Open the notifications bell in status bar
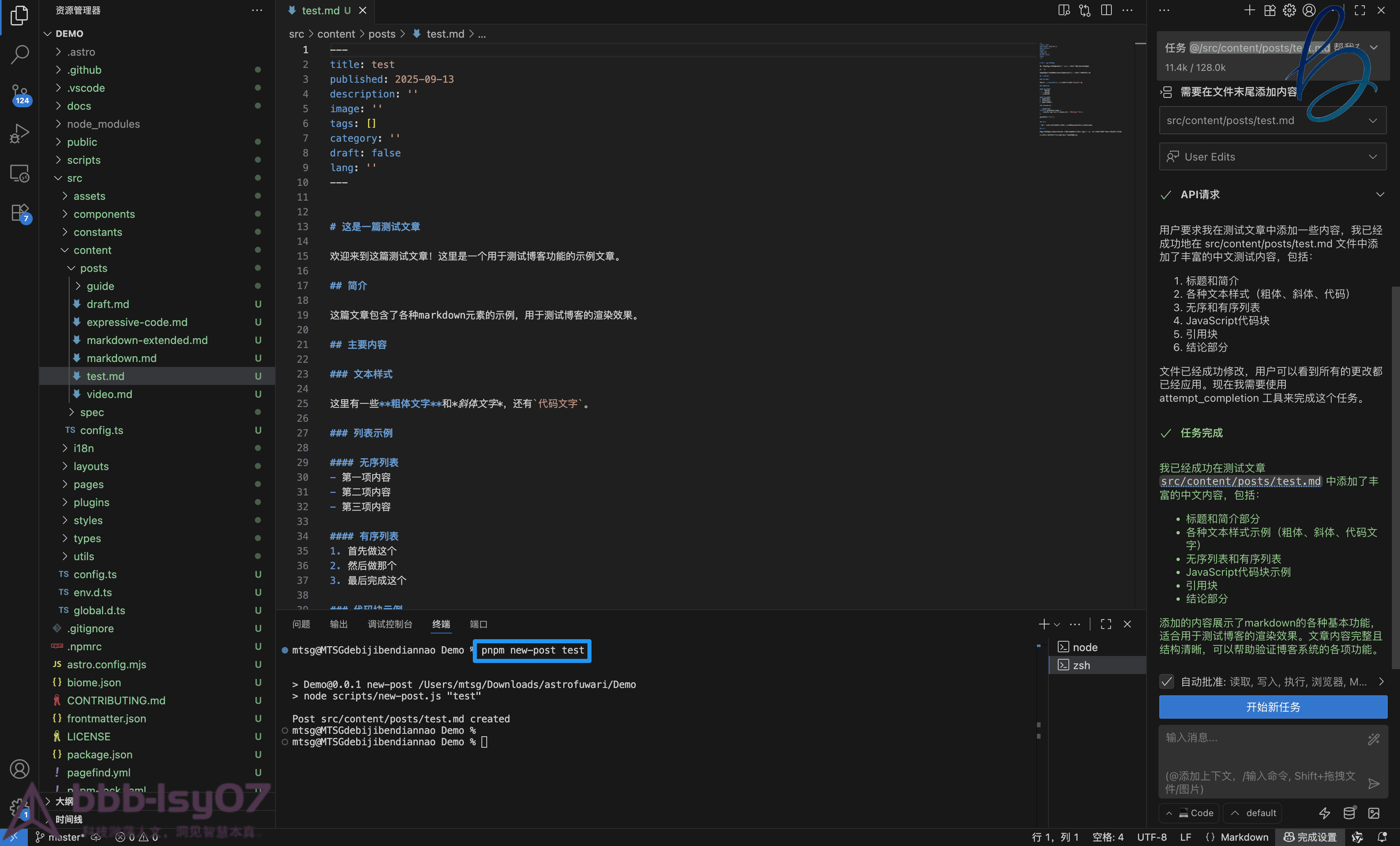 pos(1382,837)
